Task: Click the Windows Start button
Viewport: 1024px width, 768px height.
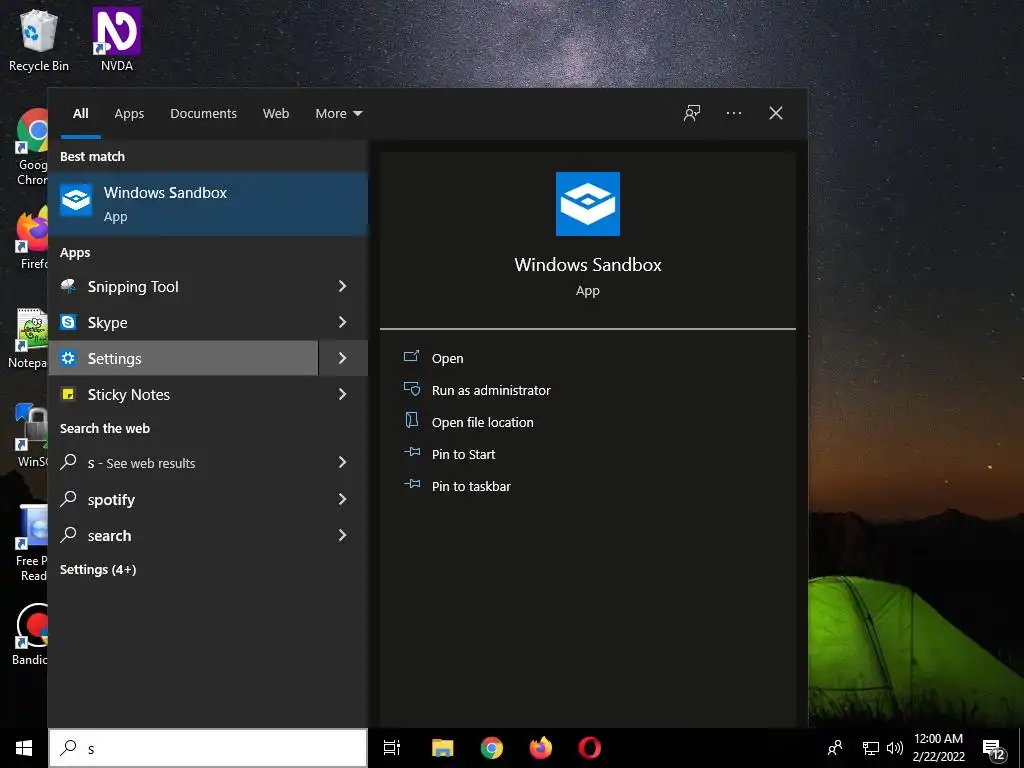Action: click(x=24, y=748)
